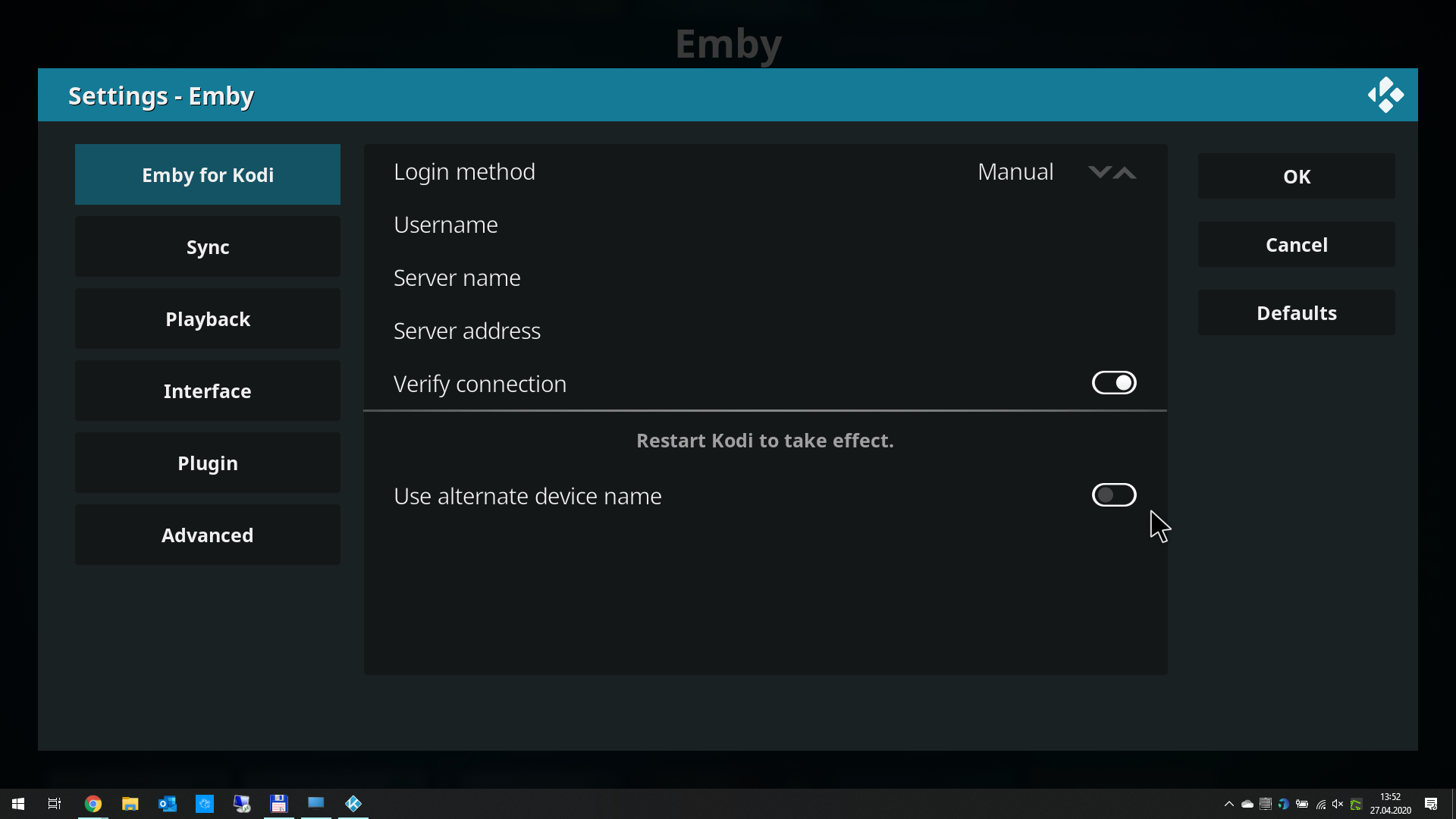Click the Server name field row
This screenshot has height=819, width=1456.
pyautogui.click(x=765, y=278)
